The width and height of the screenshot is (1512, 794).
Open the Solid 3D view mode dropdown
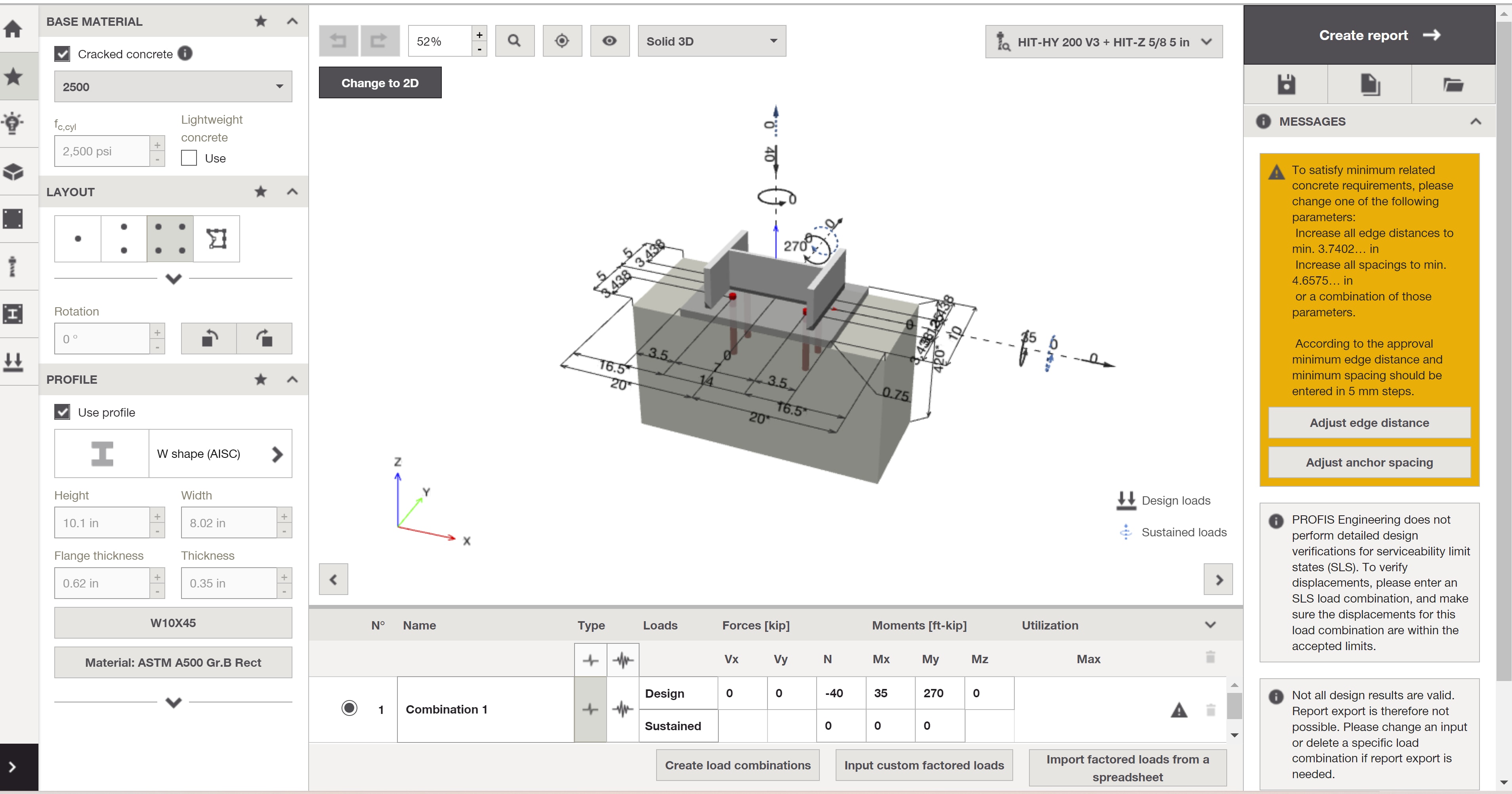click(711, 41)
